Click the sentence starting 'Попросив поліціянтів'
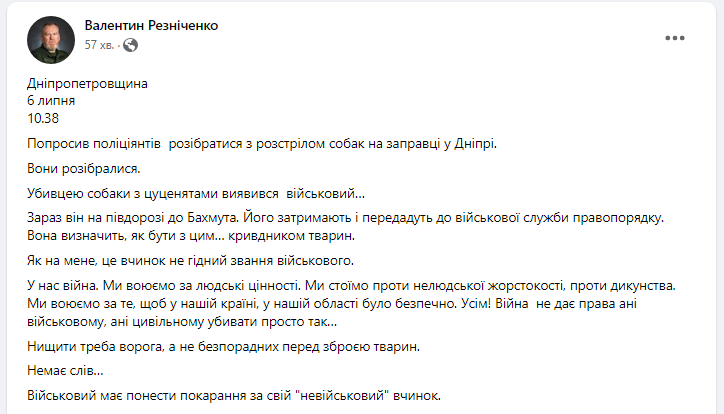724x414 pixels. pos(262,144)
